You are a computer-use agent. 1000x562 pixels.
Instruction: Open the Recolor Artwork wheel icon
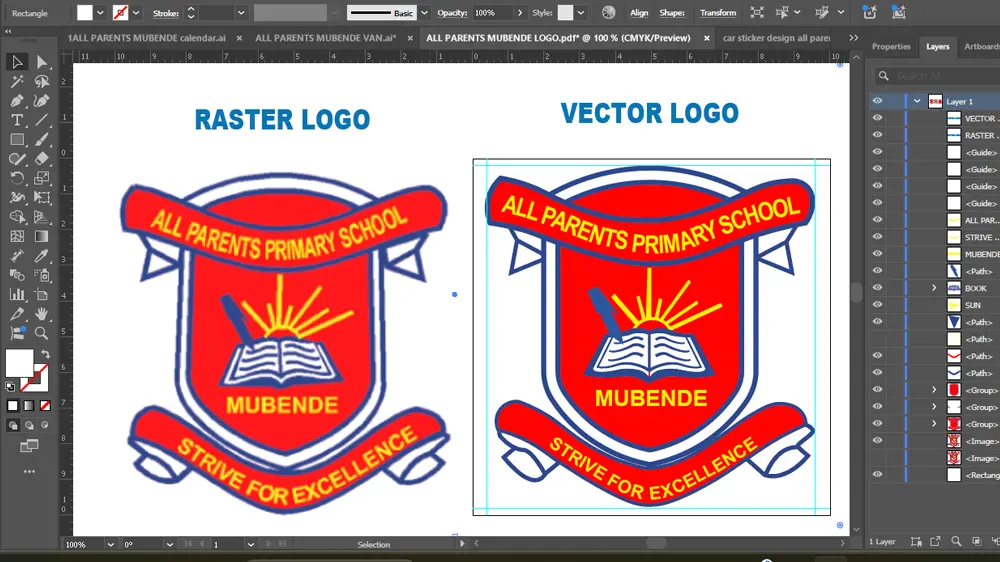pos(608,13)
